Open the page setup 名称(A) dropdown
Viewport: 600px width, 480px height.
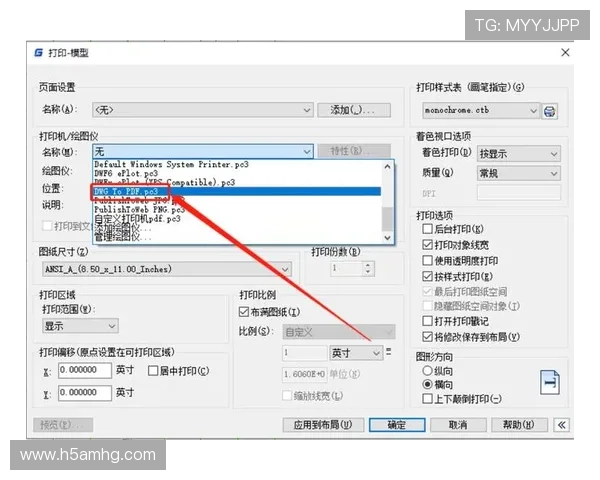203,110
